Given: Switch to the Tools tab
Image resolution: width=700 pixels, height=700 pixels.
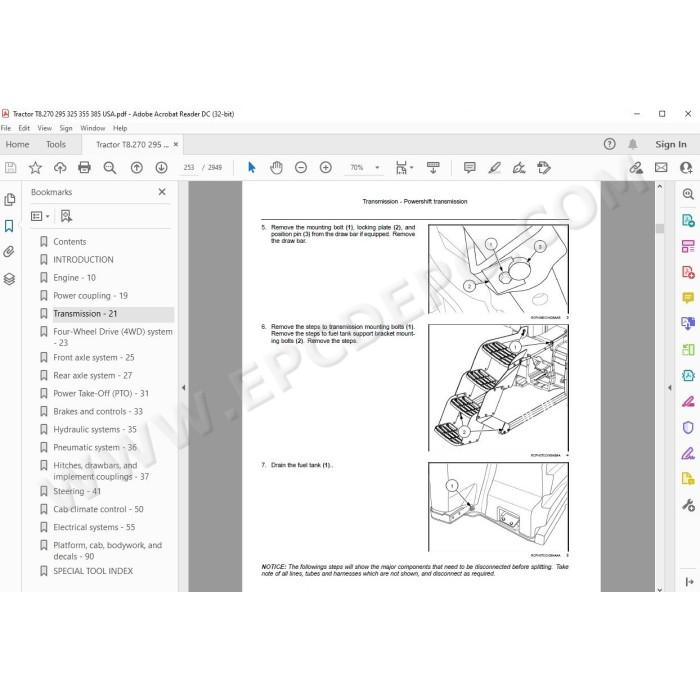Looking at the screenshot, I should 56,144.
